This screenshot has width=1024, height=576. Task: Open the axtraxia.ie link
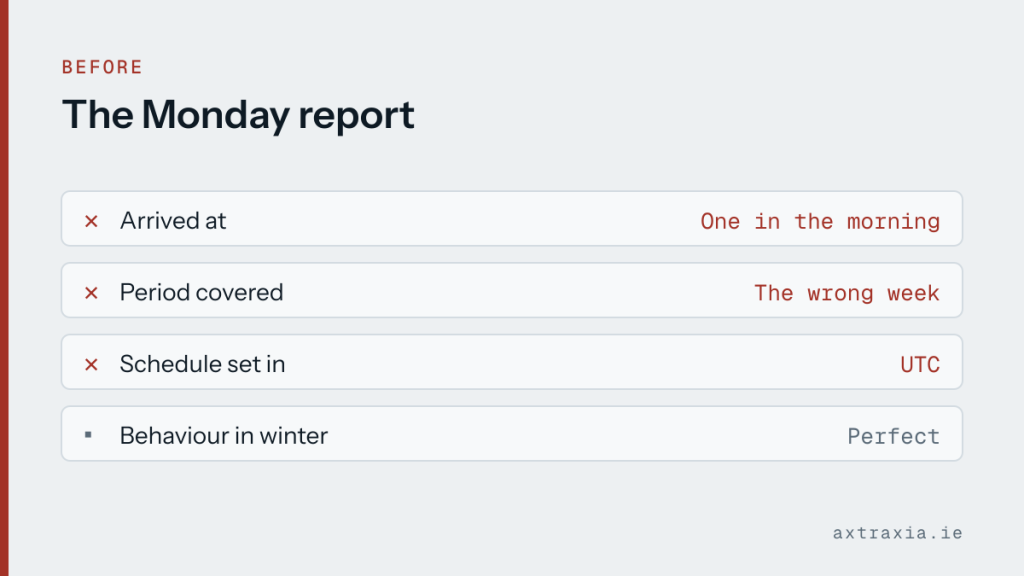897,533
